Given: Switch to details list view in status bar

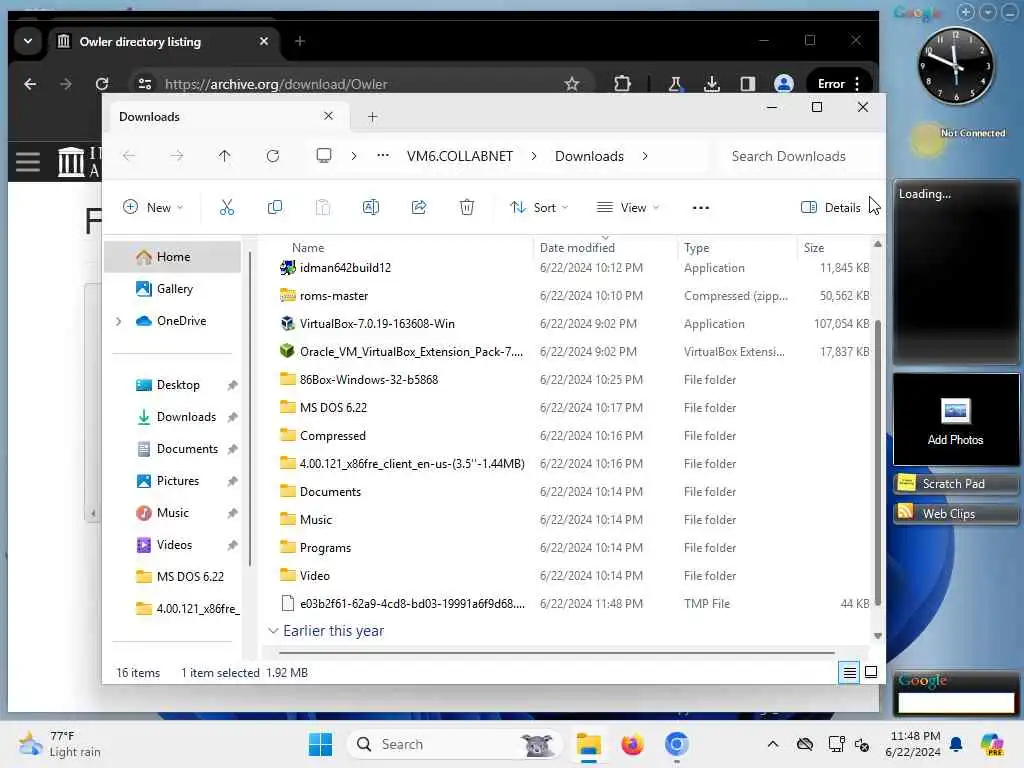Looking at the screenshot, I should pyautogui.click(x=849, y=672).
